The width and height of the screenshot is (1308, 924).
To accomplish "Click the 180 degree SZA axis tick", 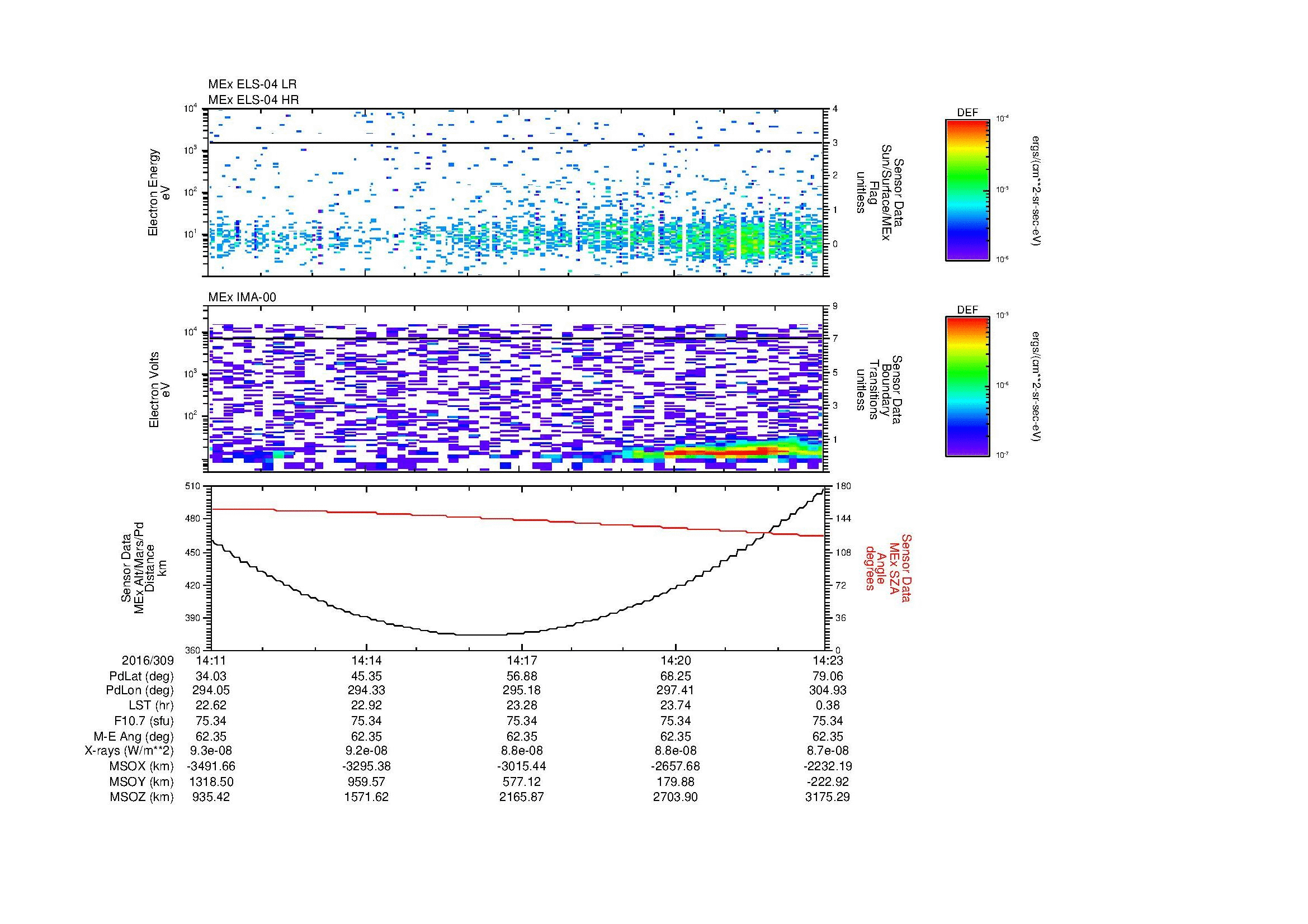I will (x=842, y=486).
